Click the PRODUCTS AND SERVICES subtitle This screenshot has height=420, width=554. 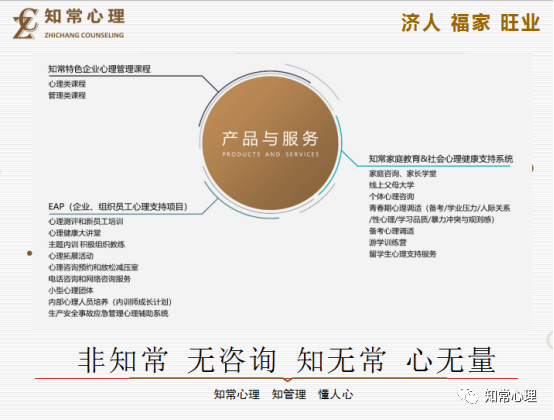pyautogui.click(x=271, y=154)
